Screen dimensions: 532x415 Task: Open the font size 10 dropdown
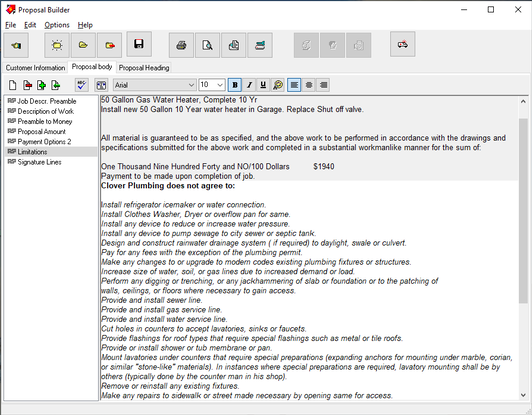(220, 85)
